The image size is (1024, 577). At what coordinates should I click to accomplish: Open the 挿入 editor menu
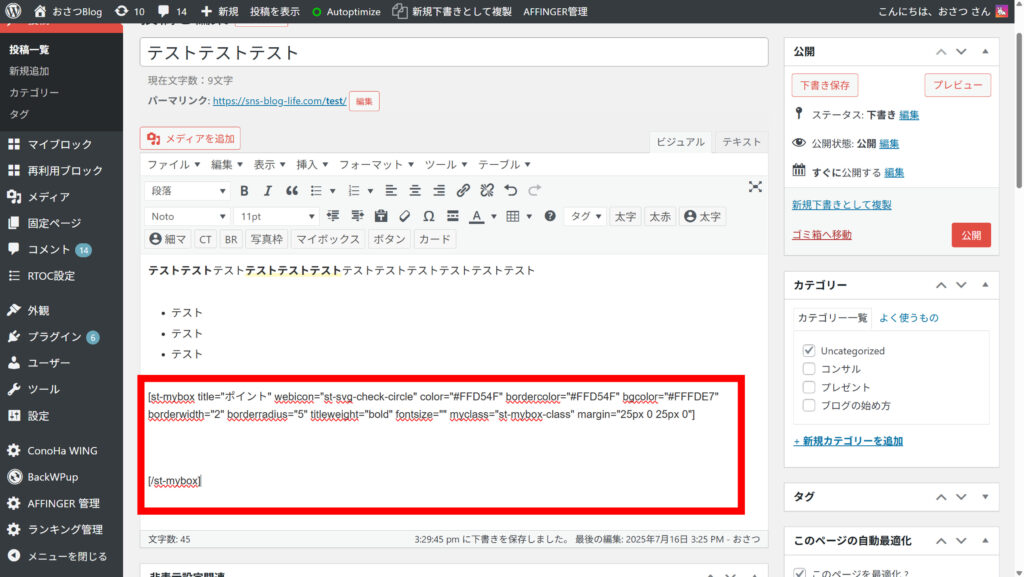[312, 164]
